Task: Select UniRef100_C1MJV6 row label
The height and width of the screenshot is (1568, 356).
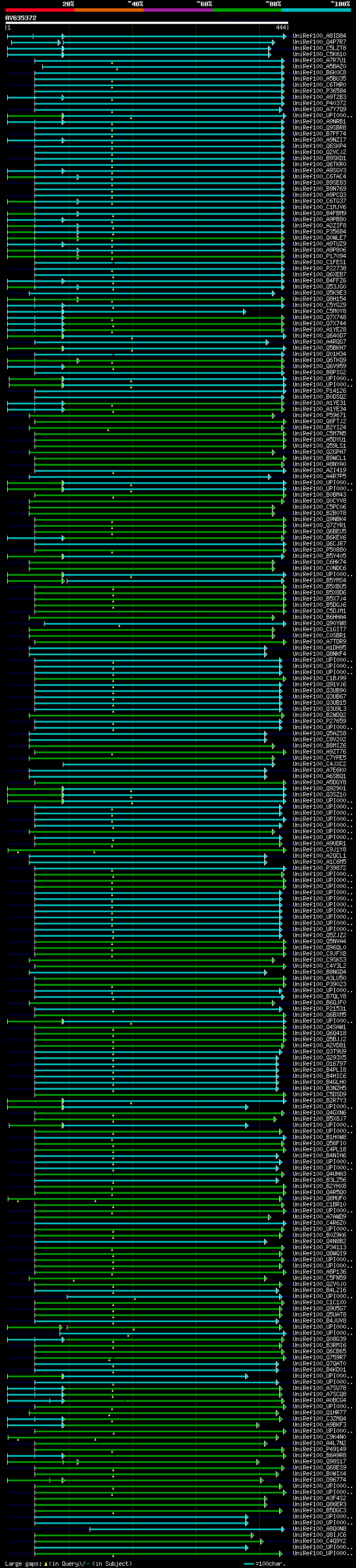Action: [x=319, y=207]
